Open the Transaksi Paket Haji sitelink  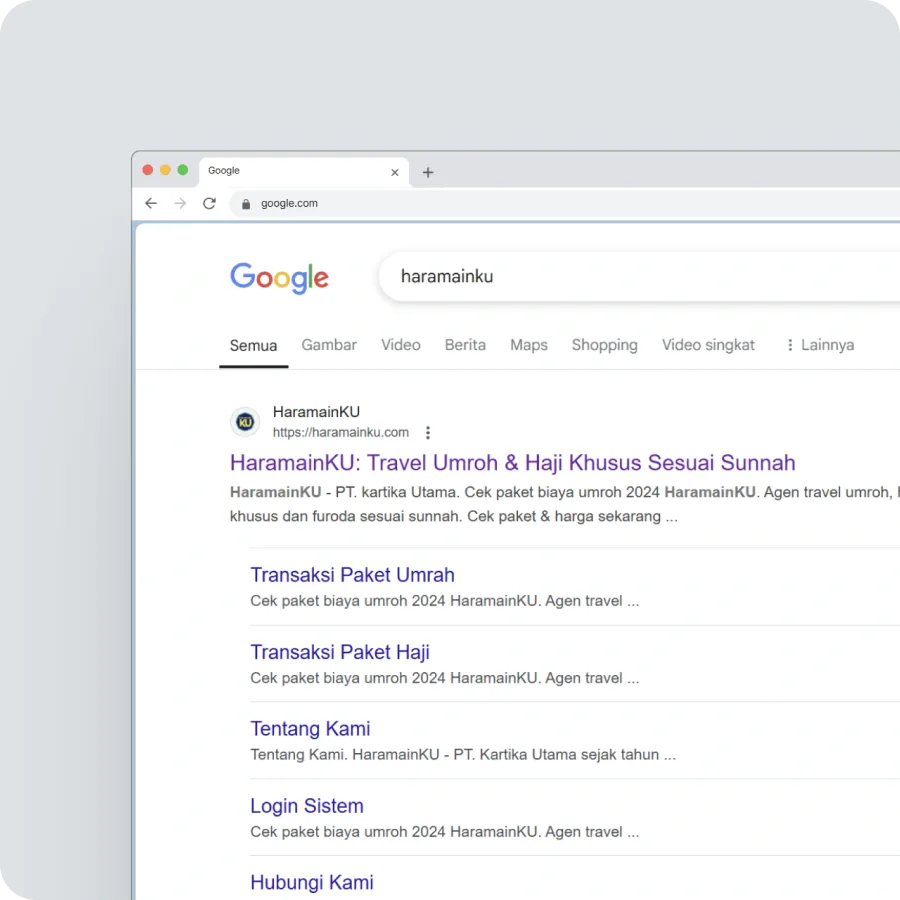point(340,652)
